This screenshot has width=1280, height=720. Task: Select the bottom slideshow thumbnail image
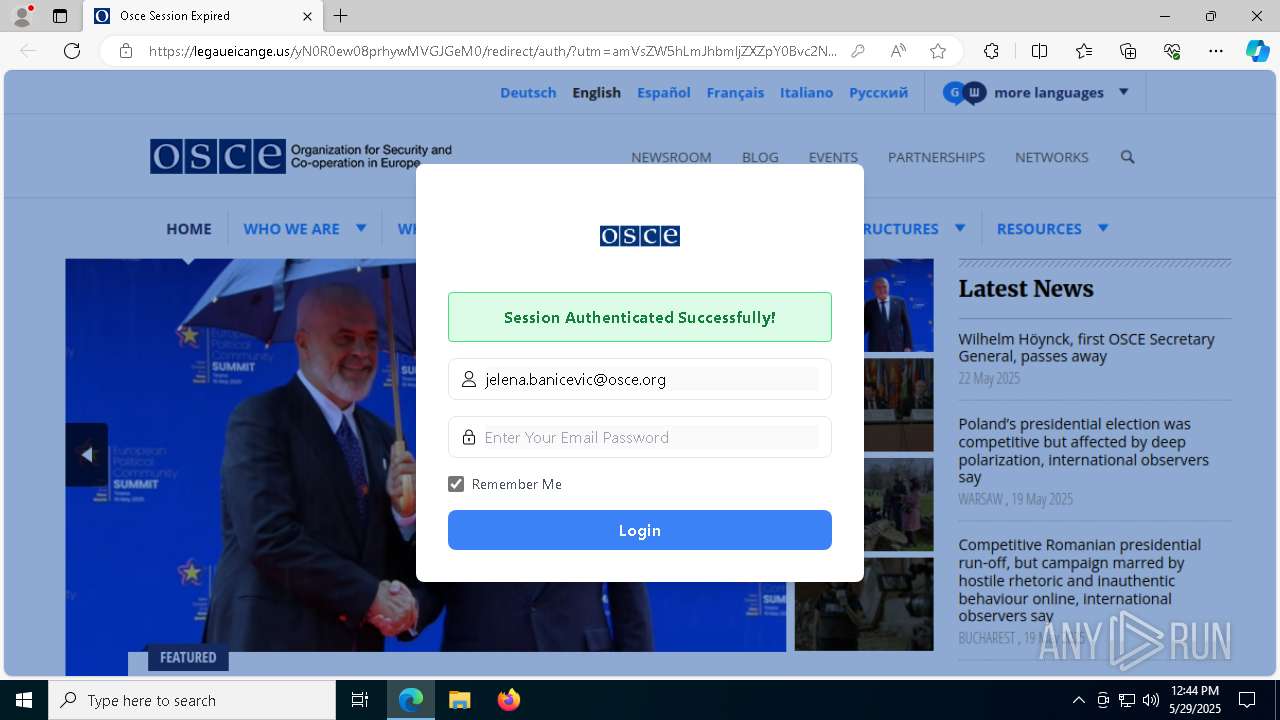(x=864, y=604)
